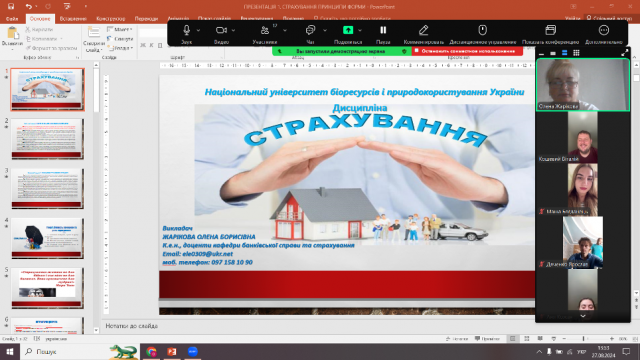Minimize Zoom video panel with dash icon
Viewport: 640px width, 360px height.
point(542,53)
